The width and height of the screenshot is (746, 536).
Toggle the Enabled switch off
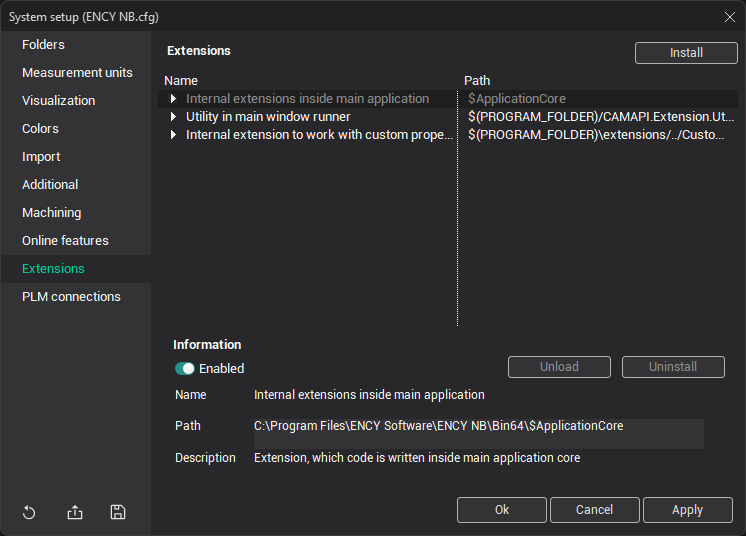pyautogui.click(x=185, y=368)
